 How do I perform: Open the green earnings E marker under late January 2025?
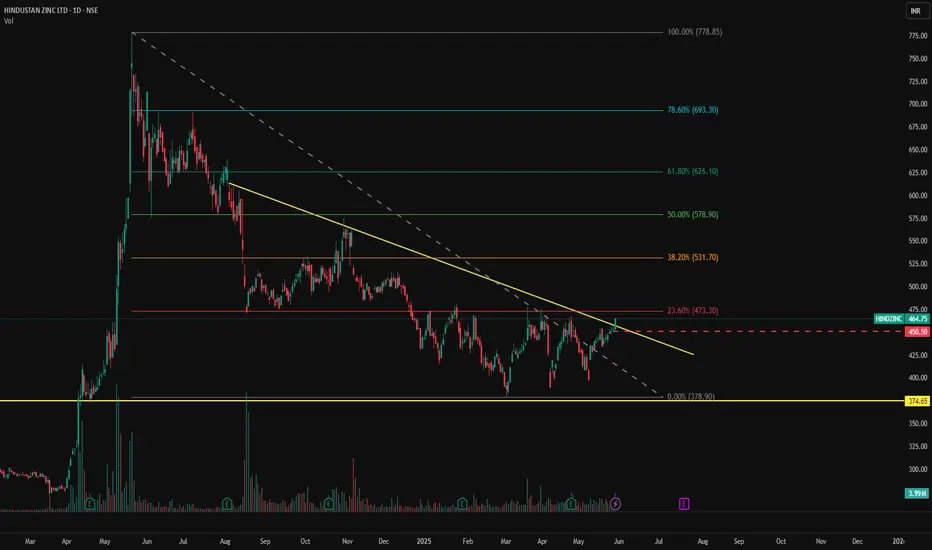point(462,504)
